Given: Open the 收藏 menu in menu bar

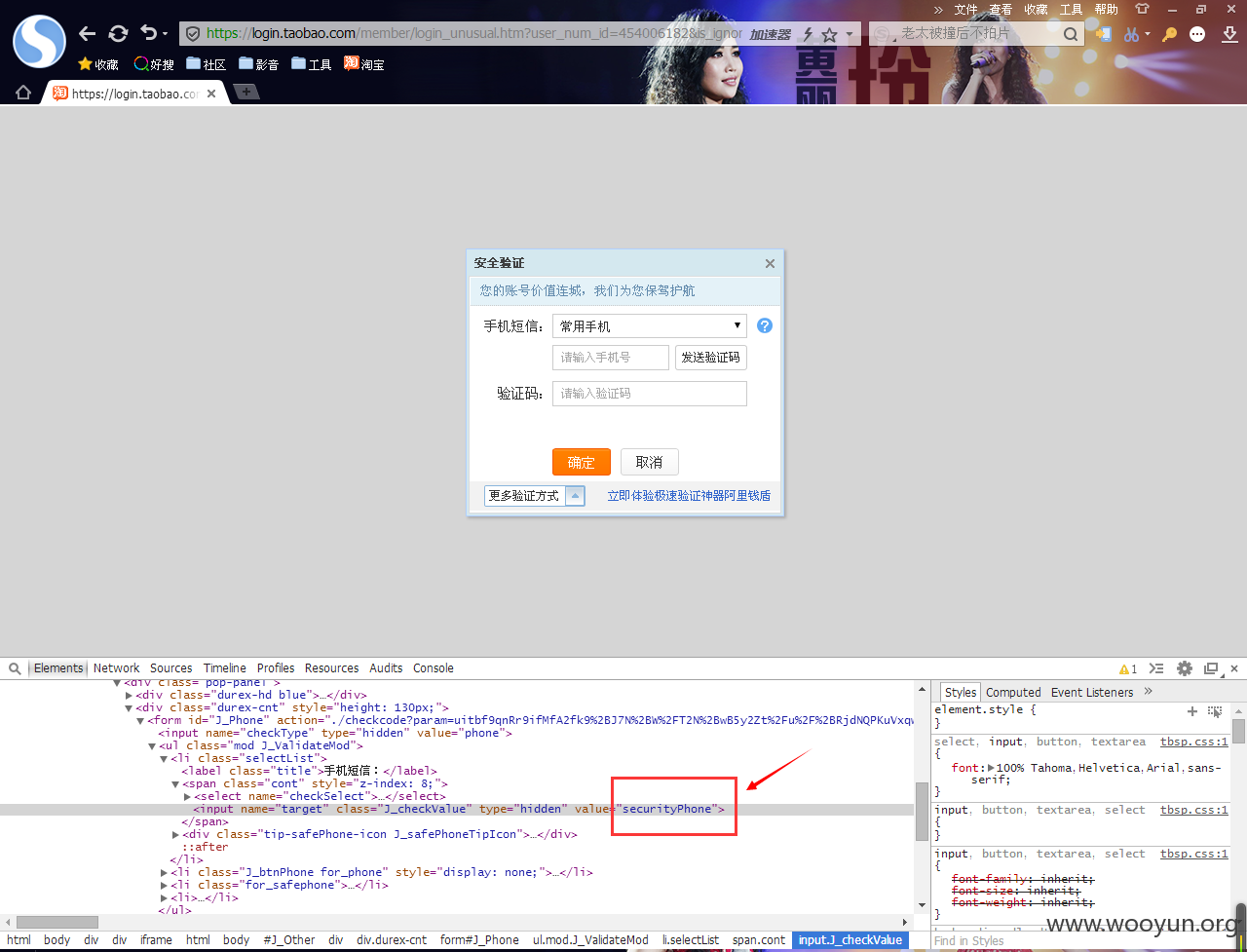Looking at the screenshot, I should tap(1036, 9).
